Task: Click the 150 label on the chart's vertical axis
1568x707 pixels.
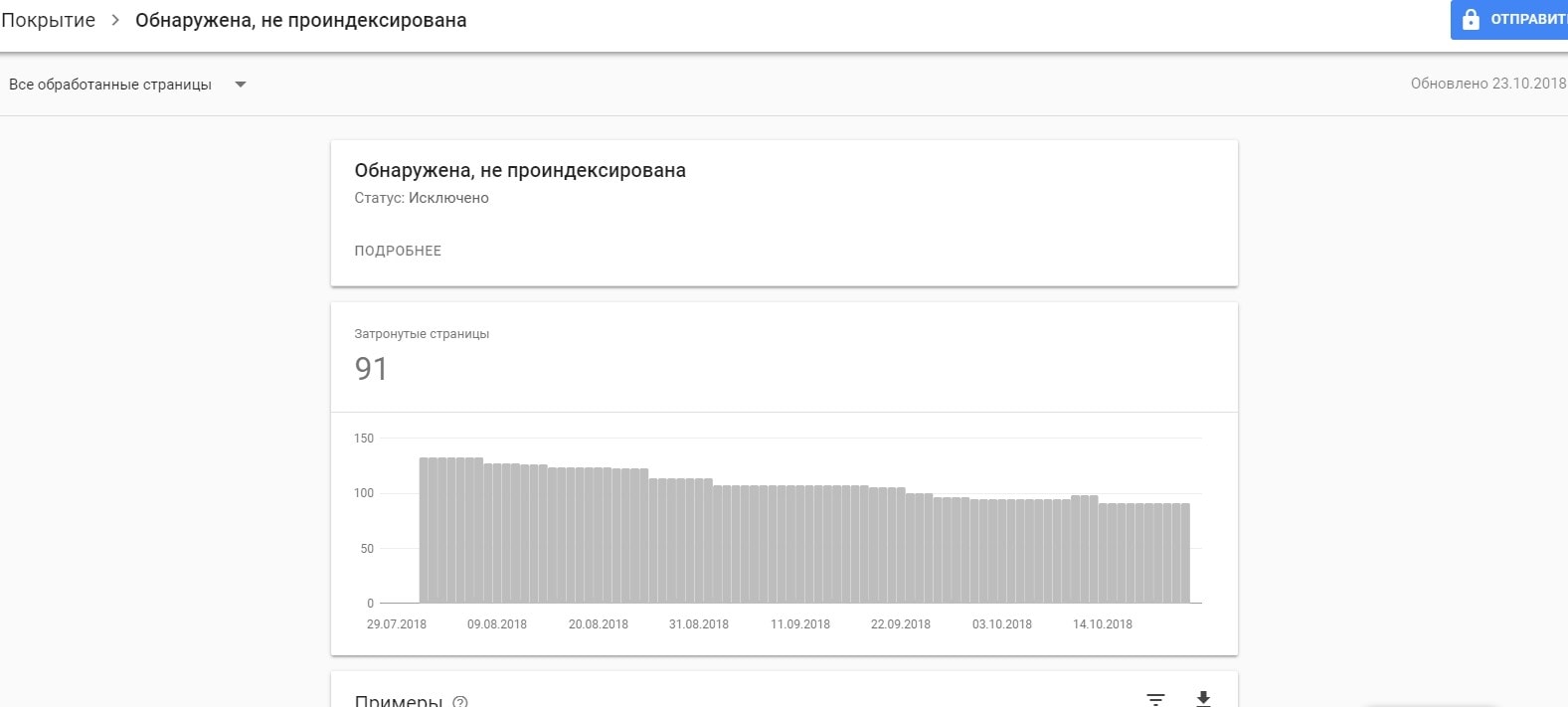Action: tap(364, 439)
